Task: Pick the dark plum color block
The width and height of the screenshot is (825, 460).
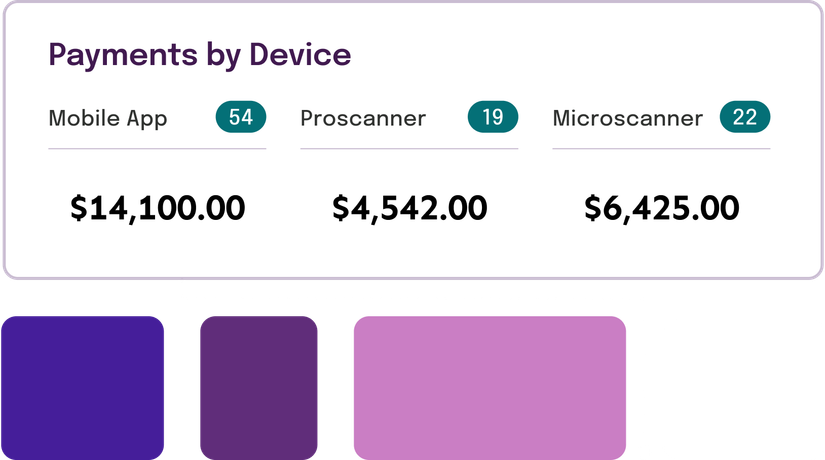Action: click(x=258, y=386)
